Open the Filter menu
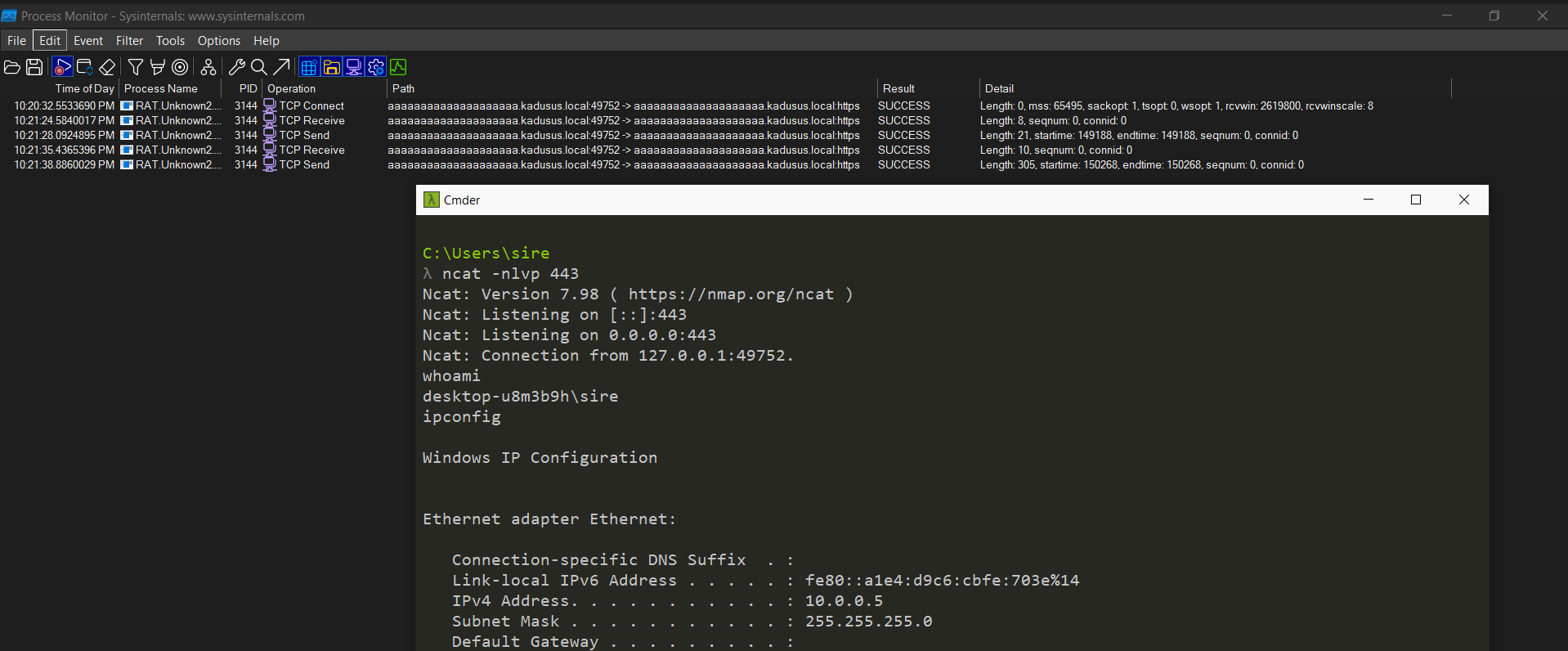The height and width of the screenshot is (651, 1568). click(129, 40)
